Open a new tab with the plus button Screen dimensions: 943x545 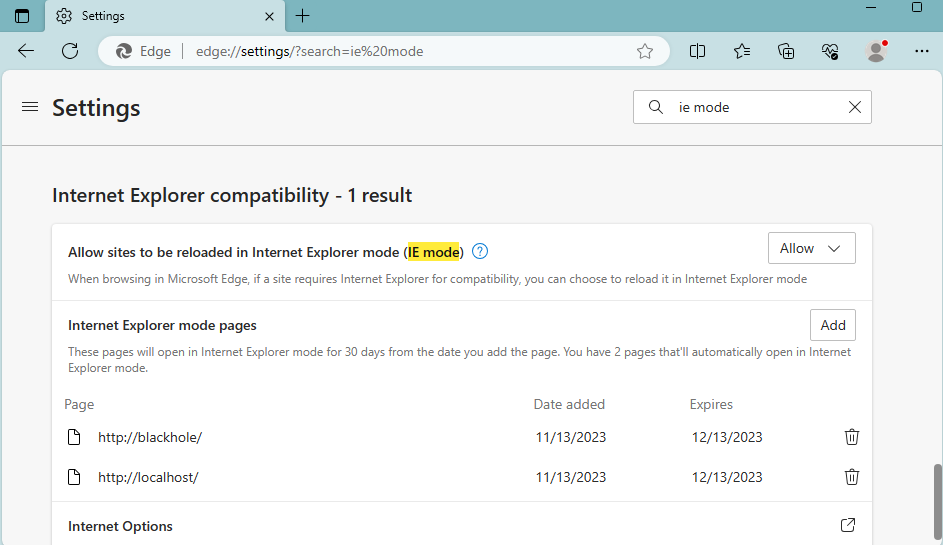(303, 16)
